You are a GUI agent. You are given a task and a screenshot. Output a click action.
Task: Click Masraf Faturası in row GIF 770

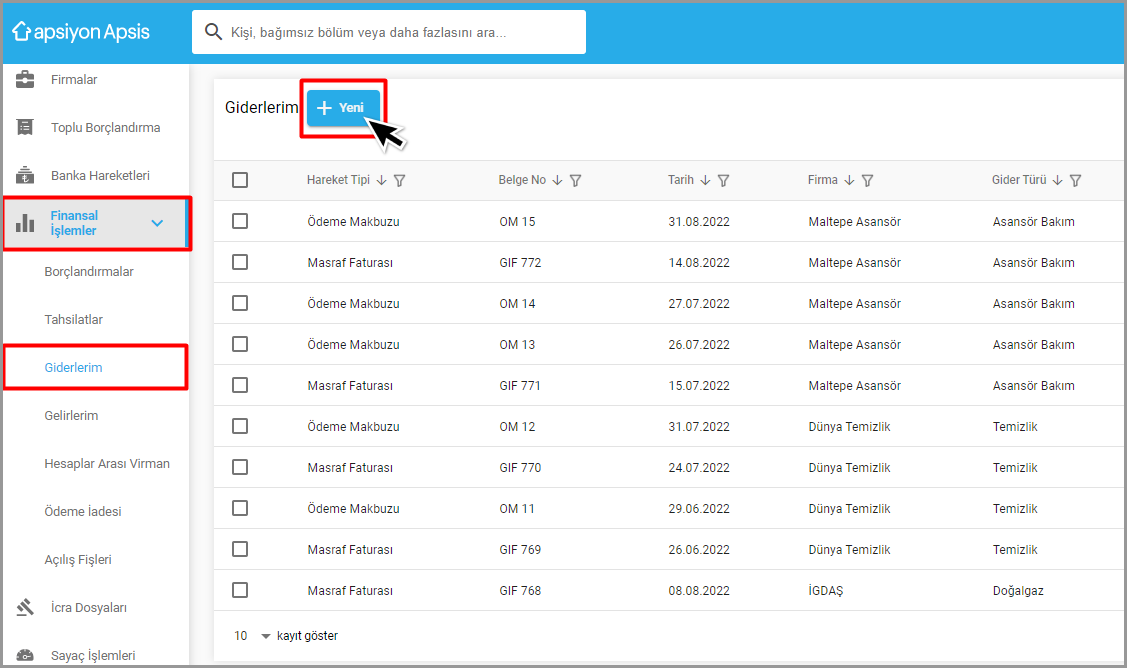point(350,467)
